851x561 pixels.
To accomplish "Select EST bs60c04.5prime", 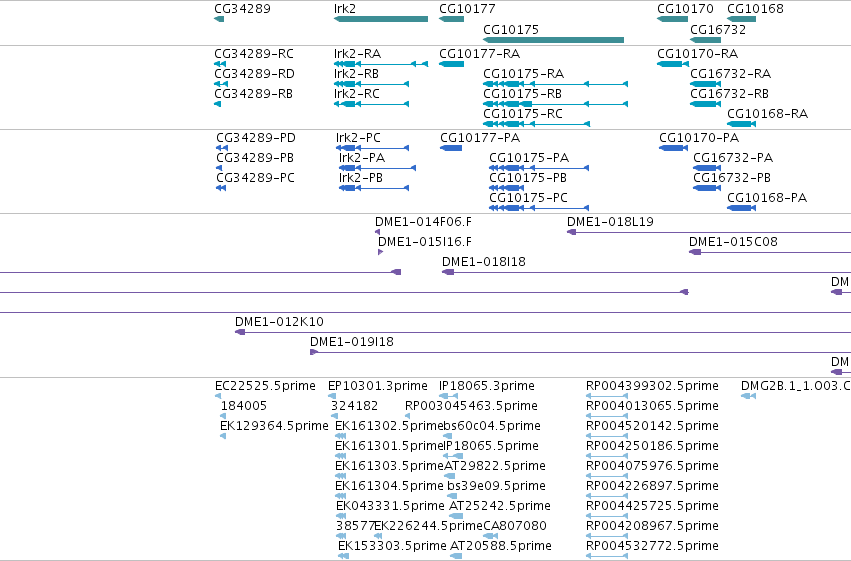I will (492, 426).
